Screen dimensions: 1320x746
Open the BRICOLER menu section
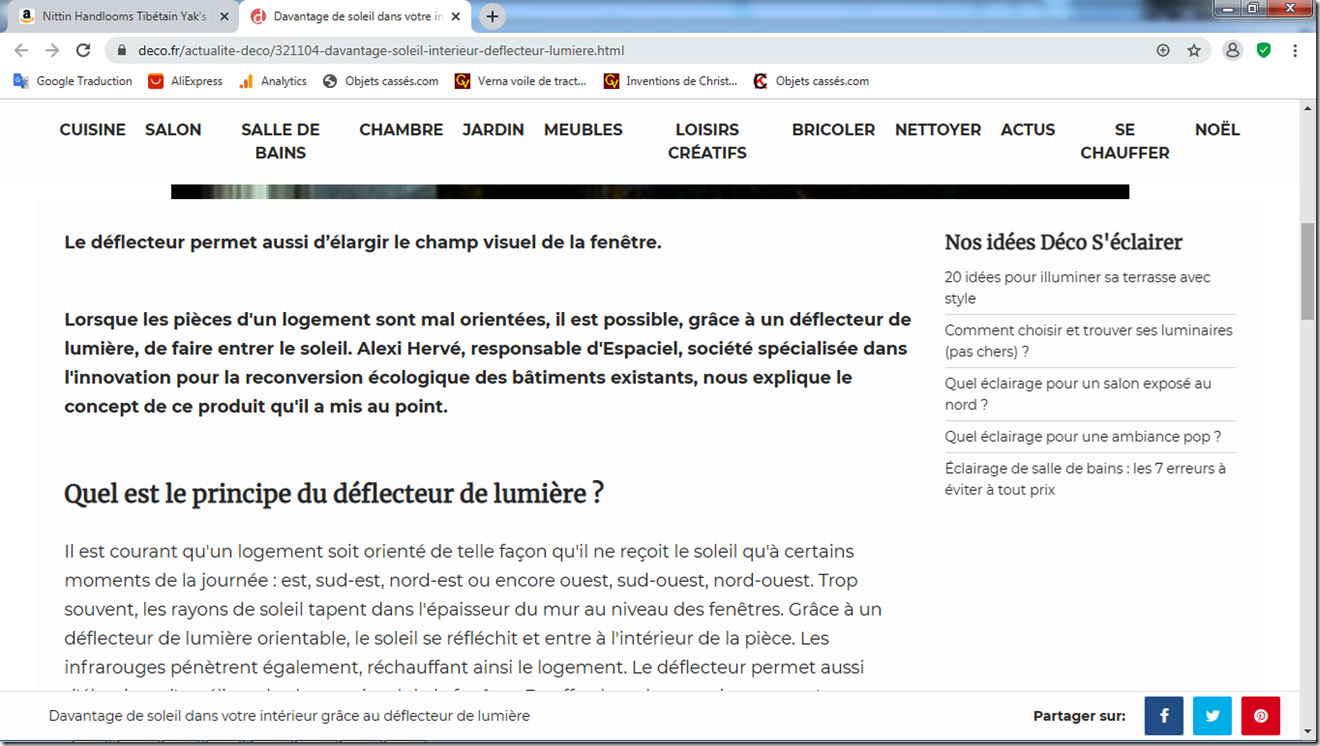833,130
